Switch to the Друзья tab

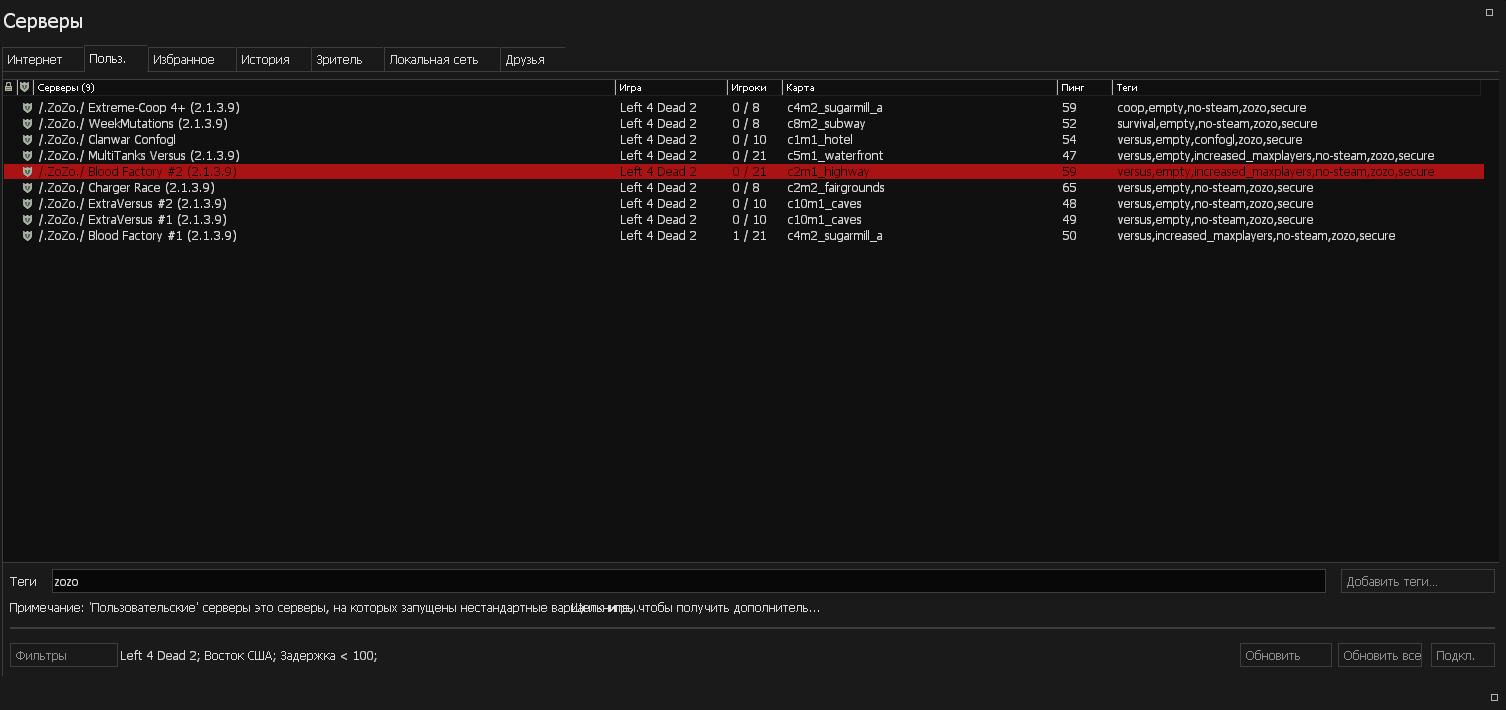point(532,59)
